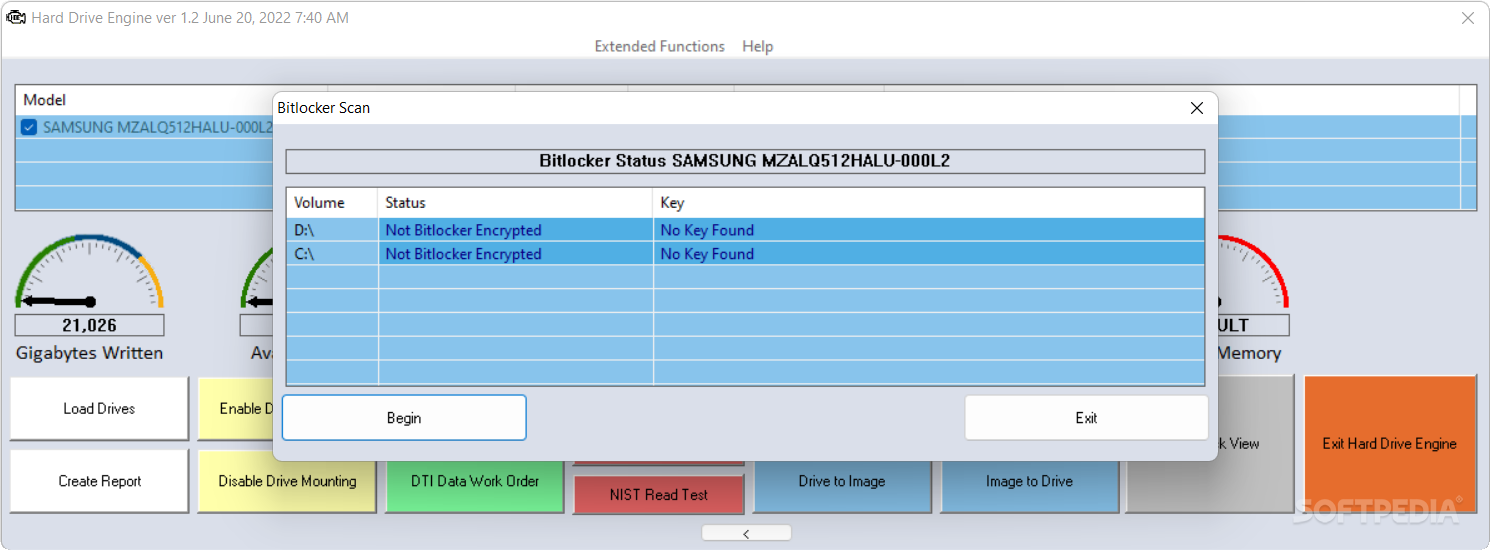The height and width of the screenshot is (550, 1490).
Task: Open the Help menu
Action: point(757,46)
